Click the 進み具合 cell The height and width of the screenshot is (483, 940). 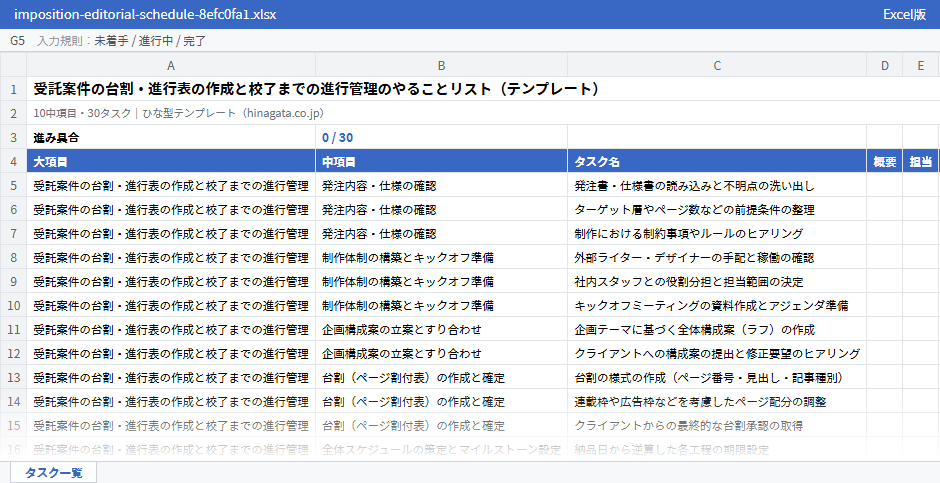[x=171, y=137]
